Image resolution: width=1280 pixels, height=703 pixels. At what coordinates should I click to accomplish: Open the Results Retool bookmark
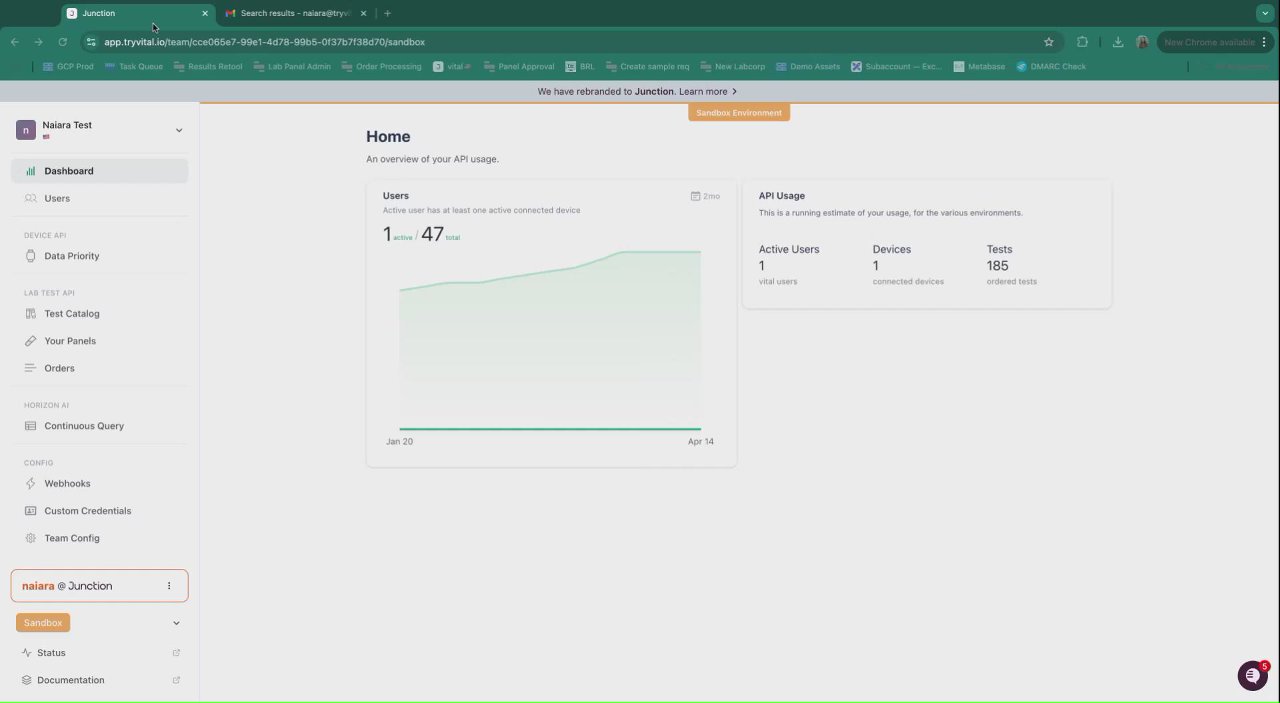click(208, 67)
